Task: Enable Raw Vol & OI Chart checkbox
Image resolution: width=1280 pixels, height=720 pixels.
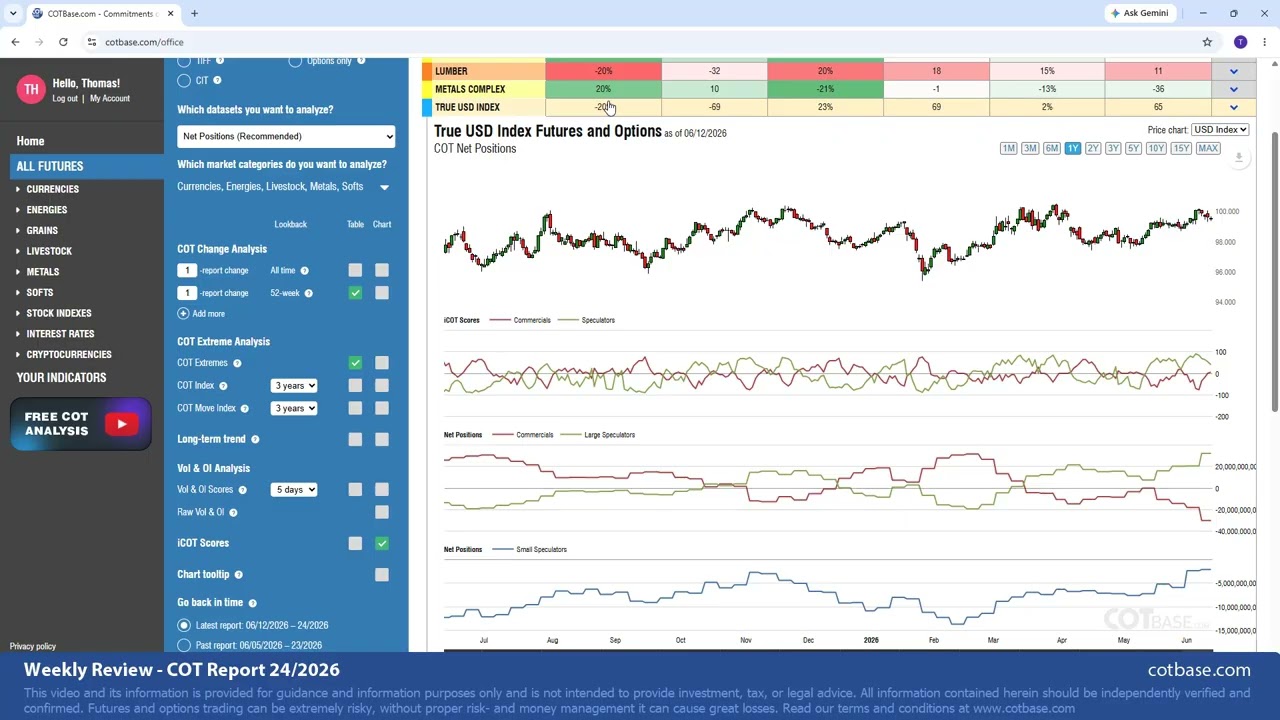Action: pos(382,512)
